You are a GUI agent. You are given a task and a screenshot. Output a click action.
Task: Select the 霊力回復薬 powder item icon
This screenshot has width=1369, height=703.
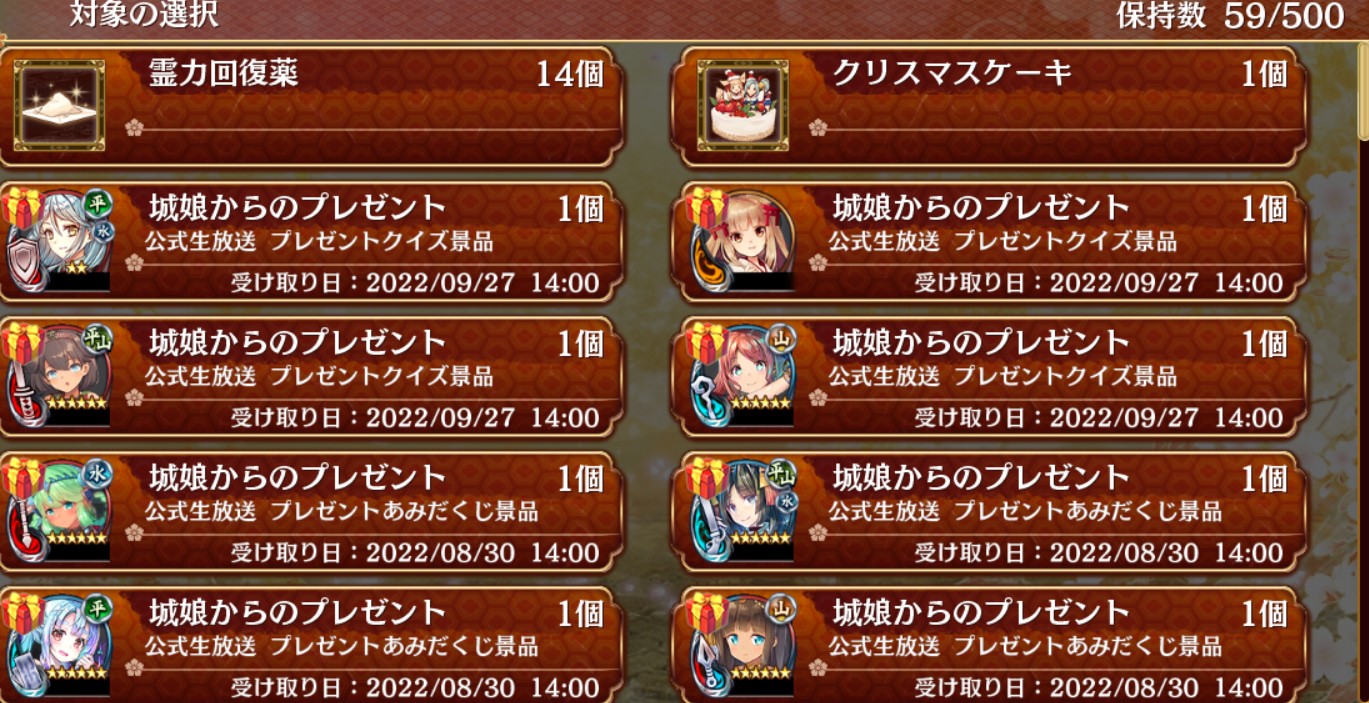[58, 105]
